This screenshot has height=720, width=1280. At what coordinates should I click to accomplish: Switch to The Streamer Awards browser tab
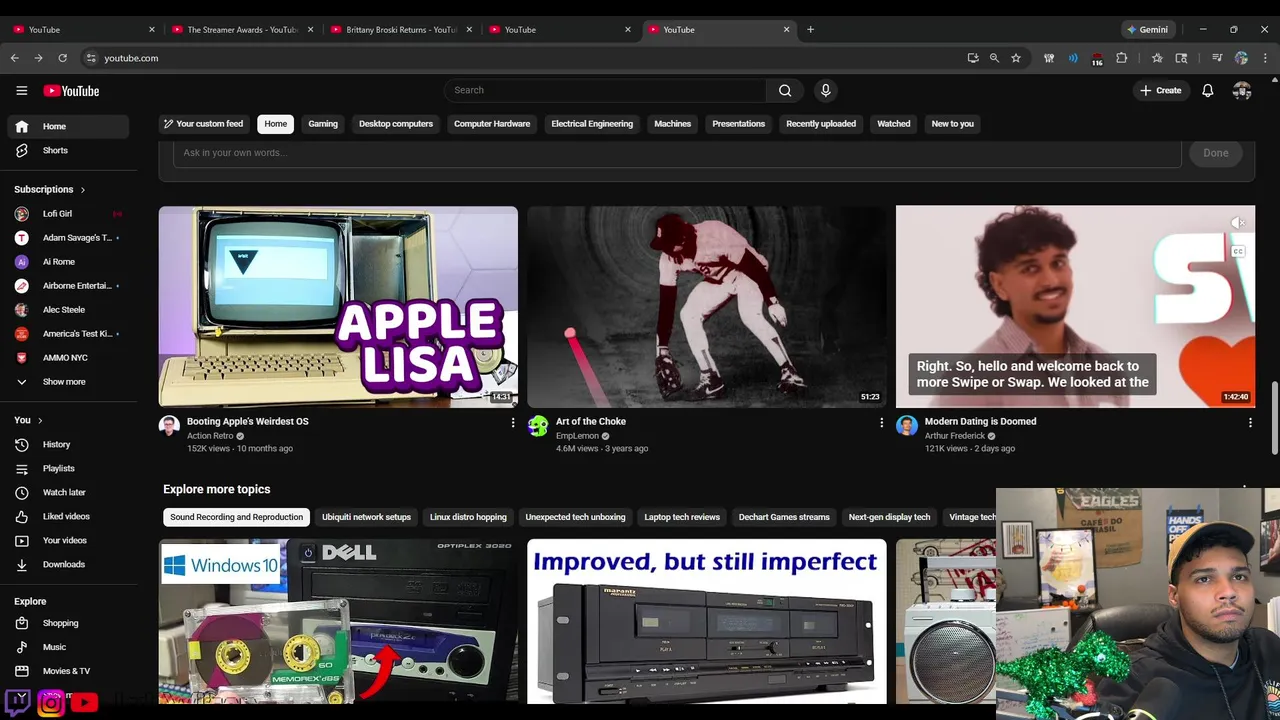(x=242, y=29)
